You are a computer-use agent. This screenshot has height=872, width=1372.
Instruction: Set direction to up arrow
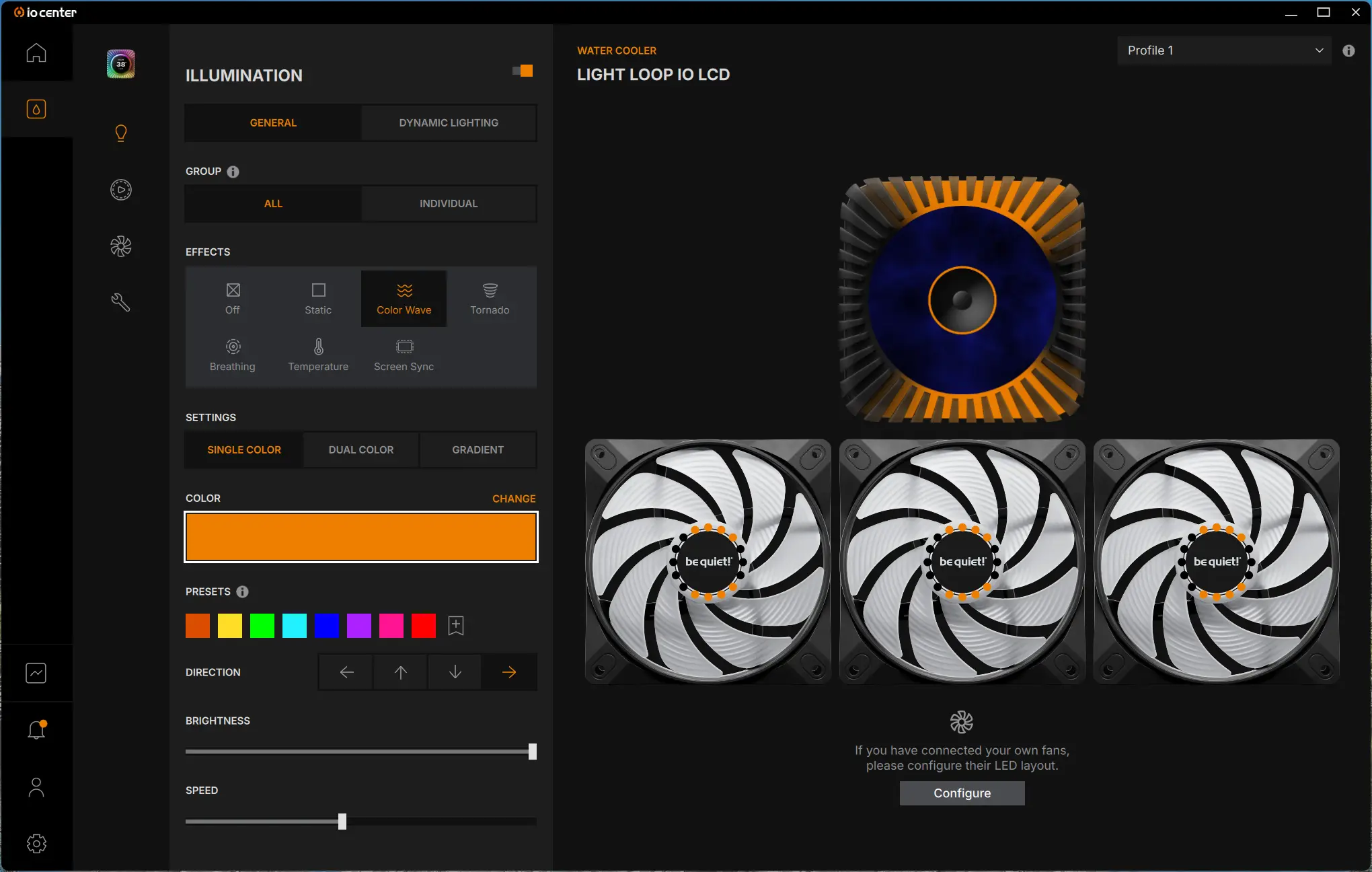coord(401,672)
